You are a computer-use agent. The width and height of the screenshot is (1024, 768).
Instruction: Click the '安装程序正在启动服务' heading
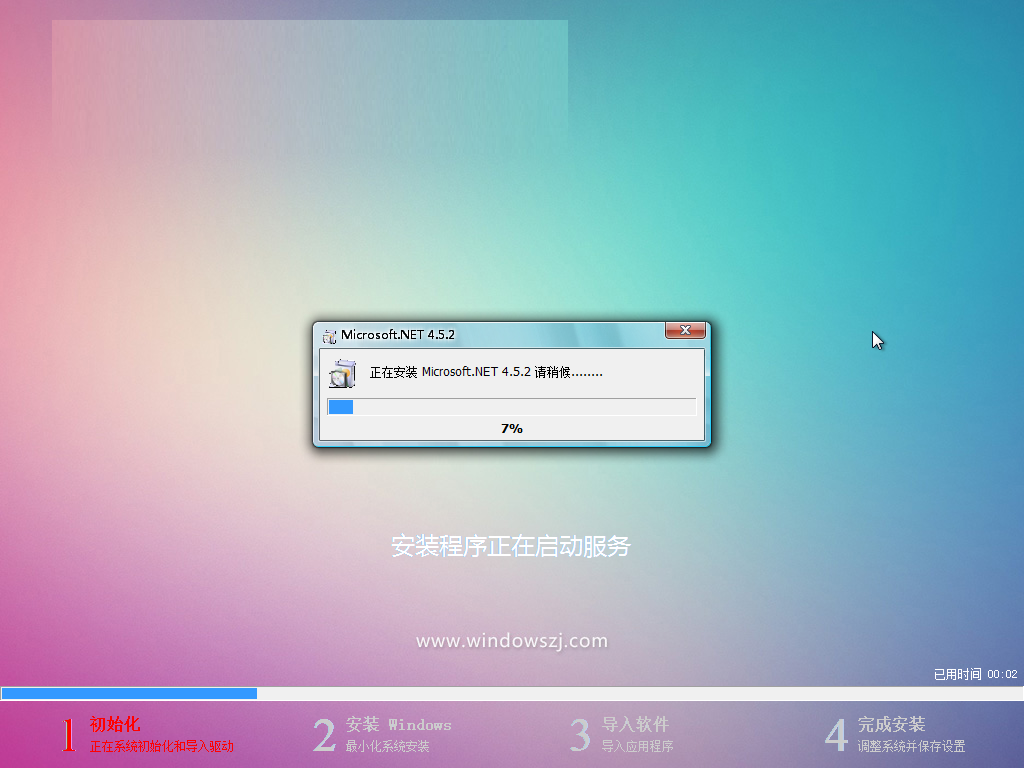pyautogui.click(x=511, y=546)
